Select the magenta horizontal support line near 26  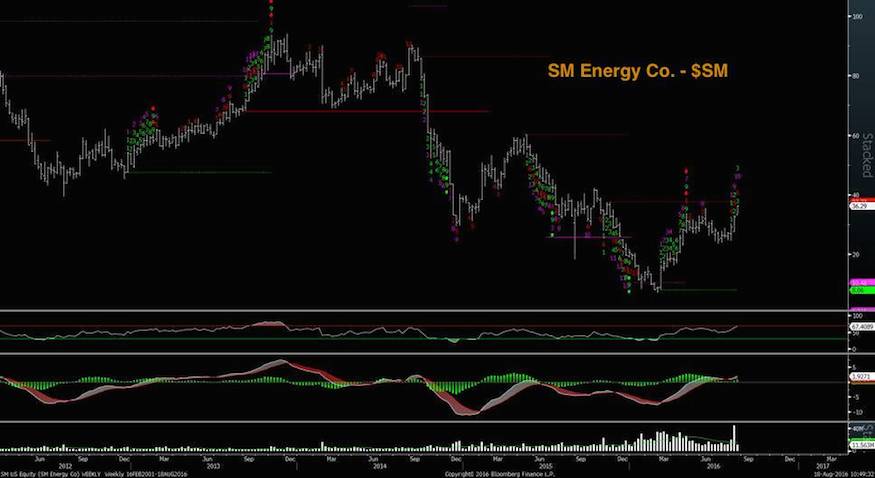coord(589,237)
